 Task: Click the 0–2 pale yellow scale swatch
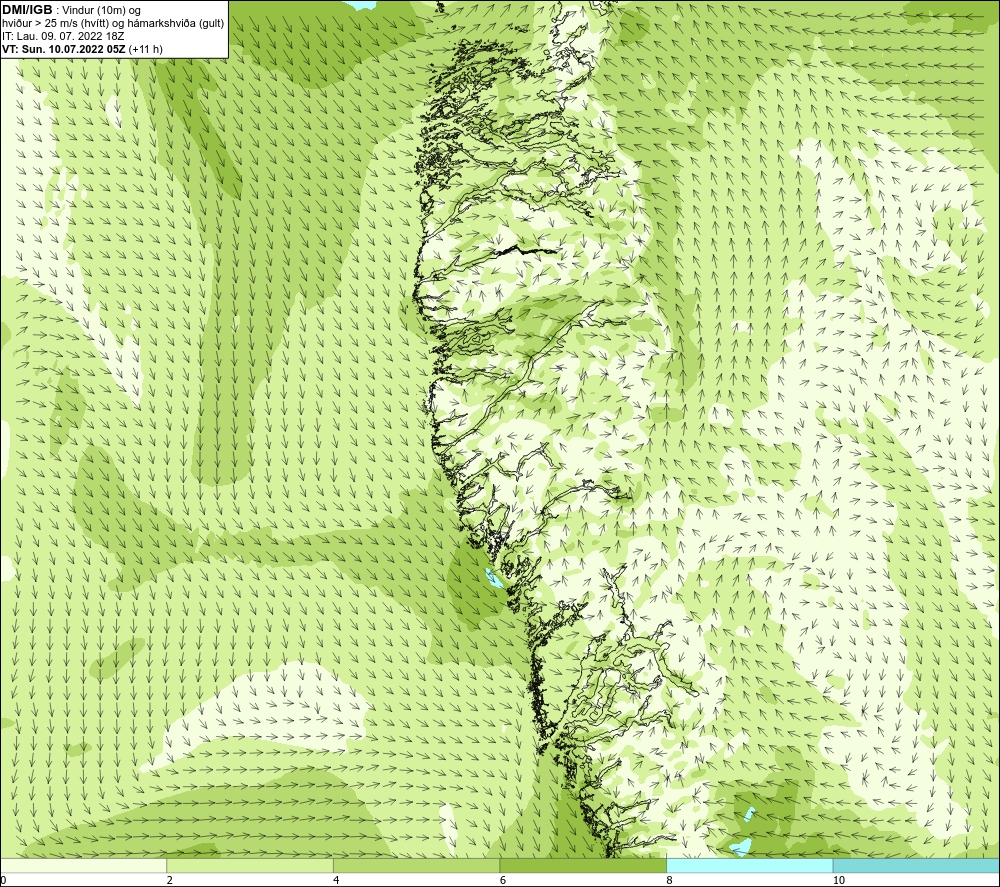tap(84, 865)
